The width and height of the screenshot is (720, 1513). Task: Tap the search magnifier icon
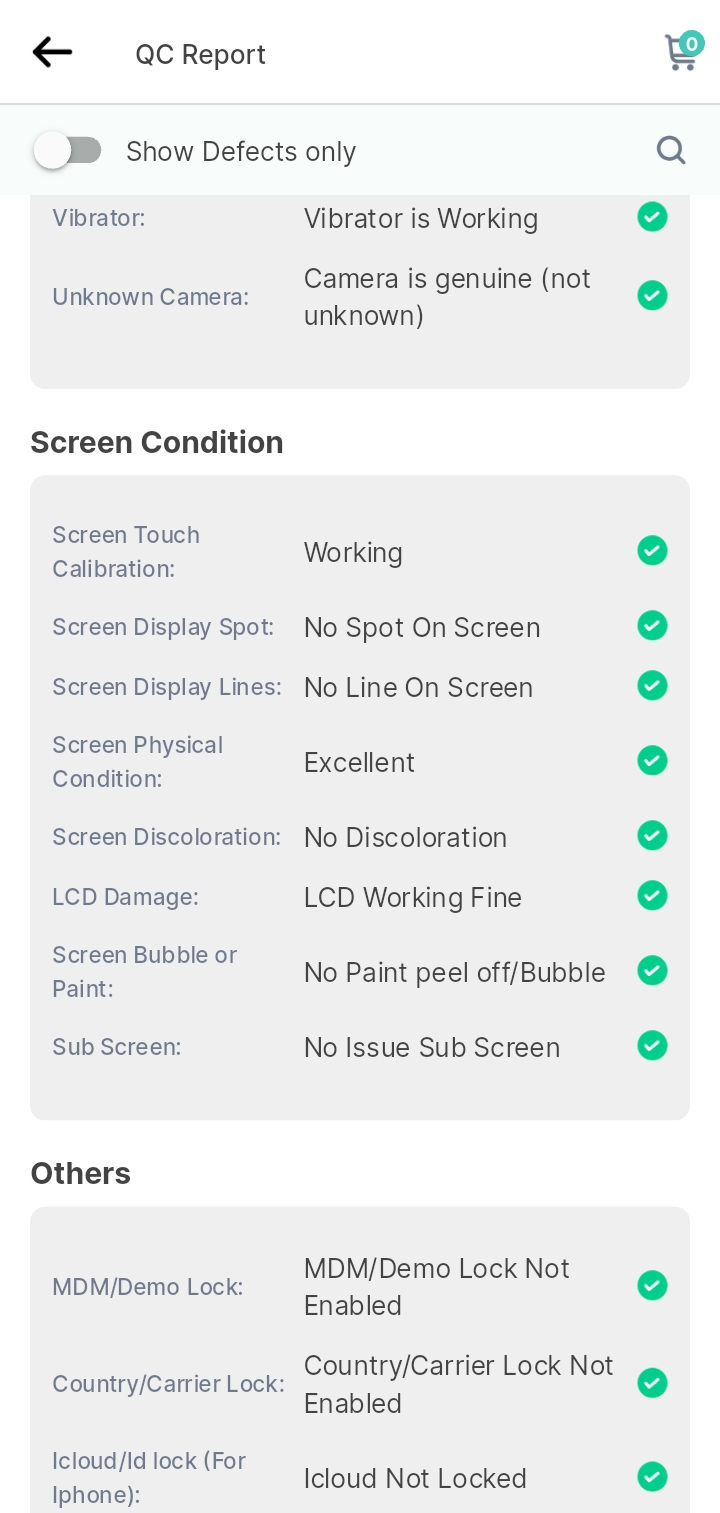point(671,150)
